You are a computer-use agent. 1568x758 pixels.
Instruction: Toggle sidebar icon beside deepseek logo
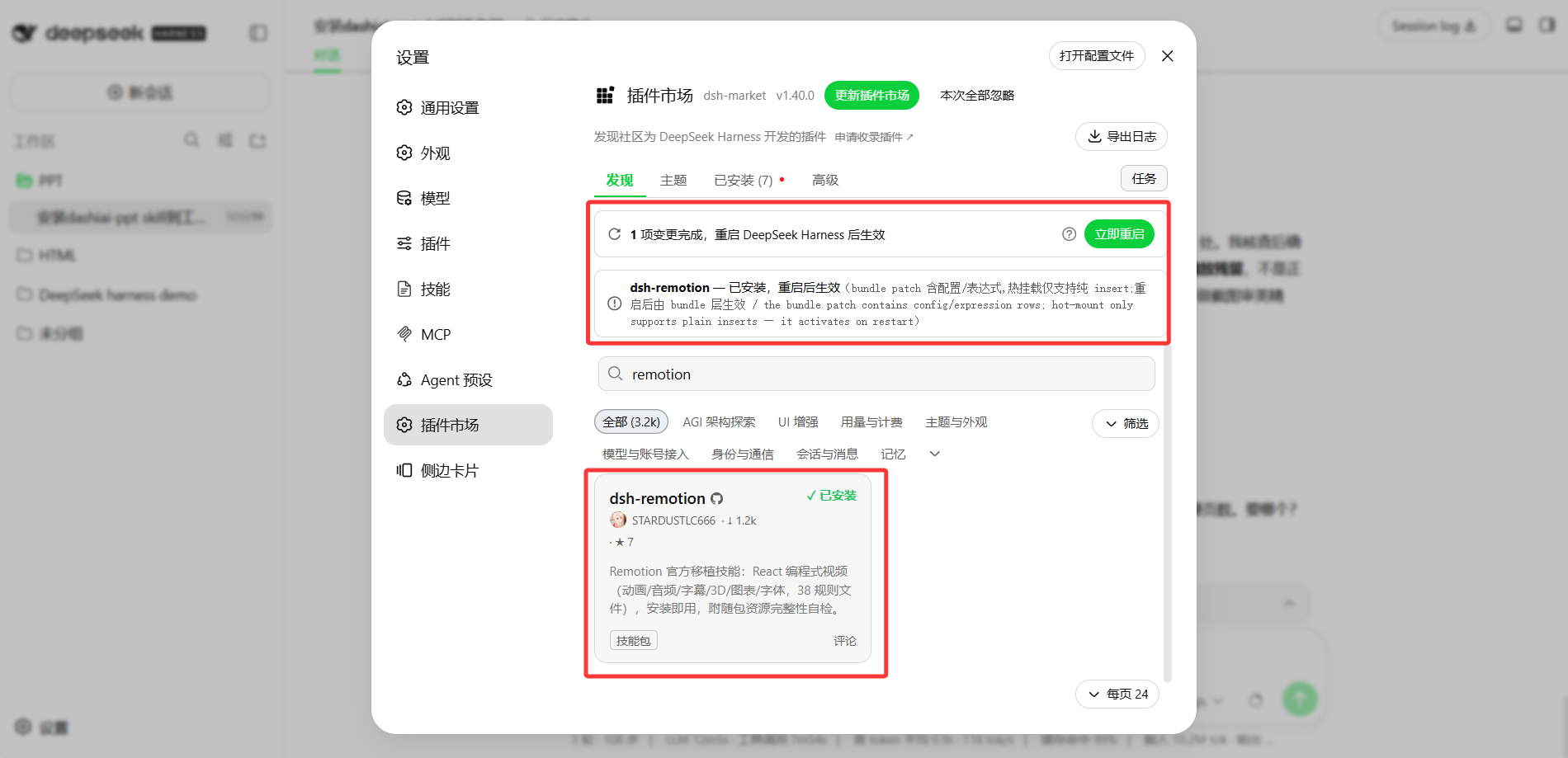[x=258, y=33]
